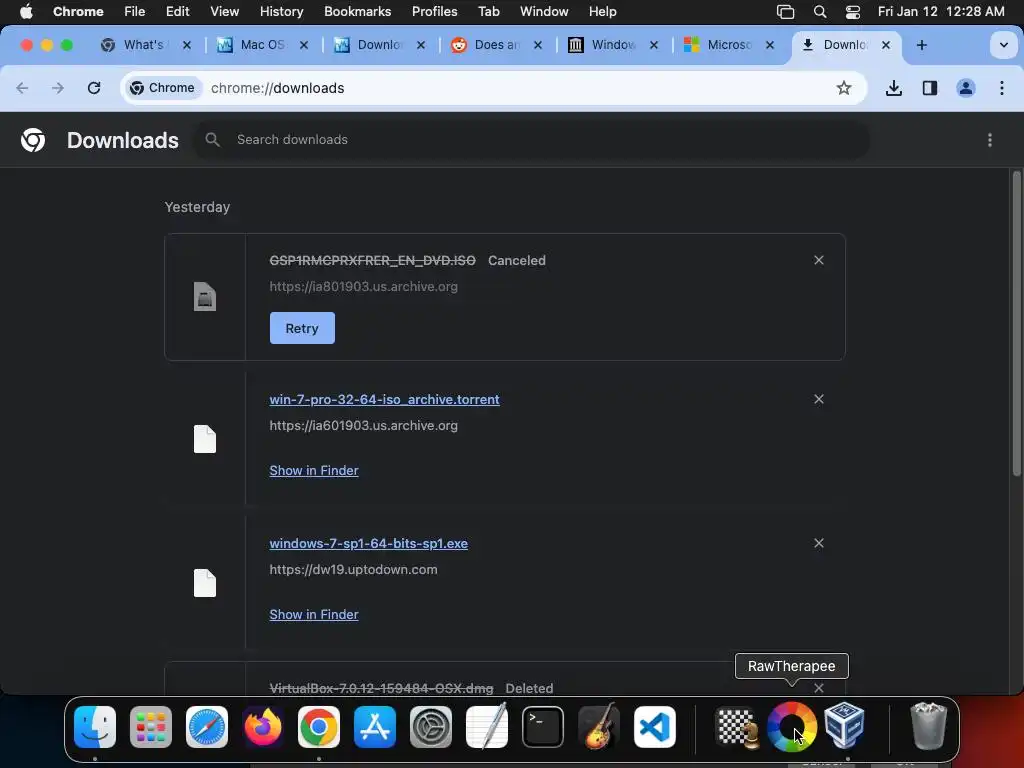Open Finder from the dock
The width and height of the screenshot is (1024, 768).
tap(95, 727)
